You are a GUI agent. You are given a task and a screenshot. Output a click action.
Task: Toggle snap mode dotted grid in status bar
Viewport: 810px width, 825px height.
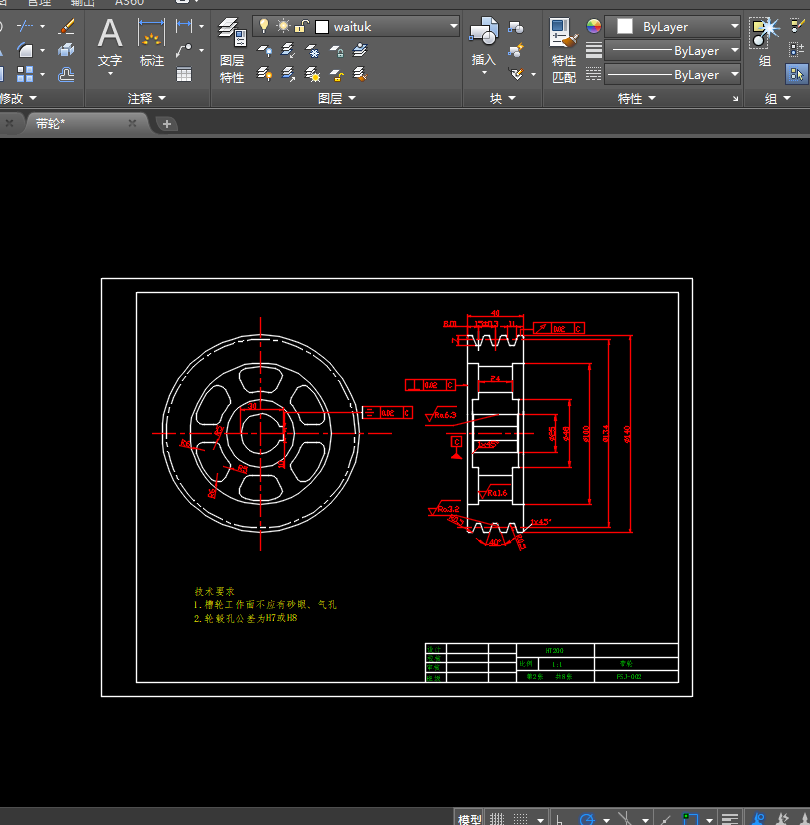(521, 819)
